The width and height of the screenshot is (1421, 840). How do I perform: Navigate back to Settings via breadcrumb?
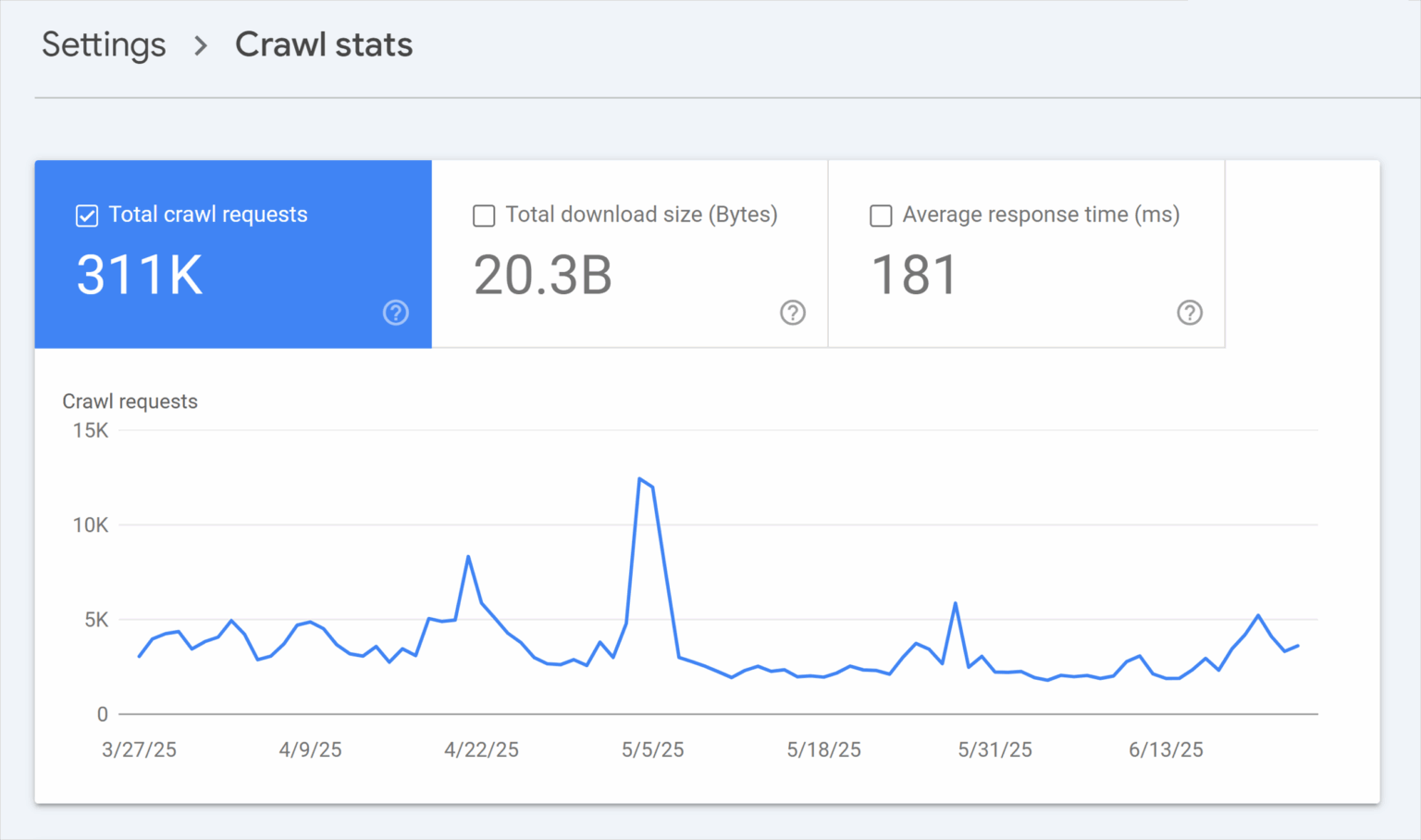104,44
